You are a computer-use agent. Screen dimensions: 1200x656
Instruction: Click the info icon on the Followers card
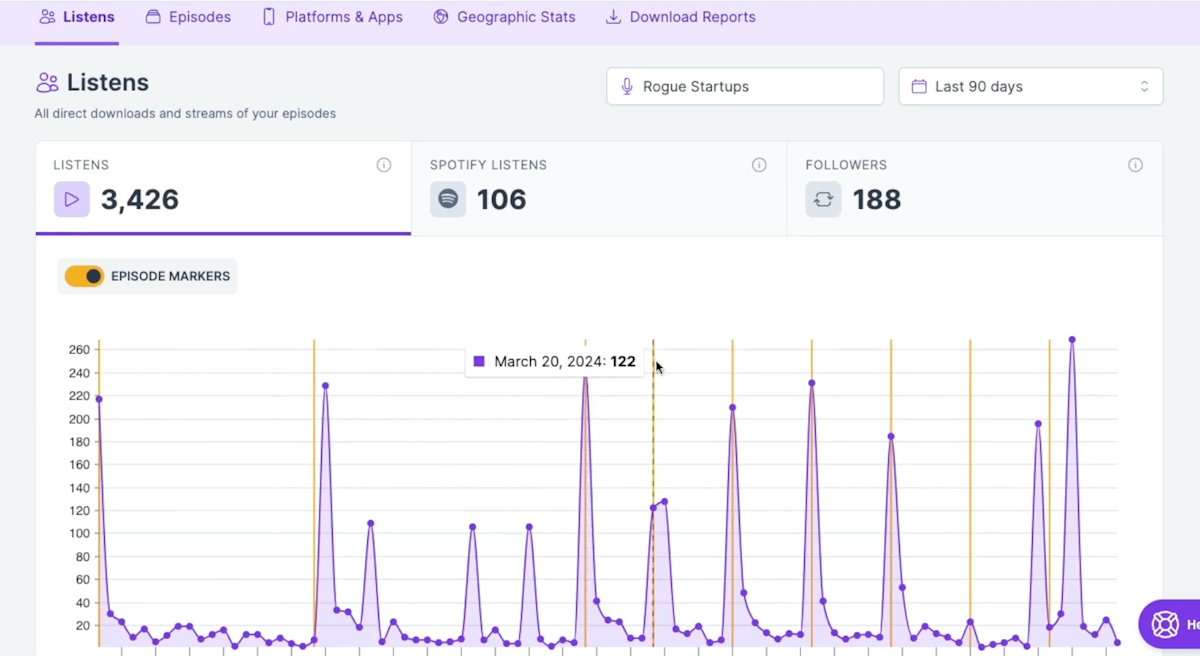point(1135,165)
